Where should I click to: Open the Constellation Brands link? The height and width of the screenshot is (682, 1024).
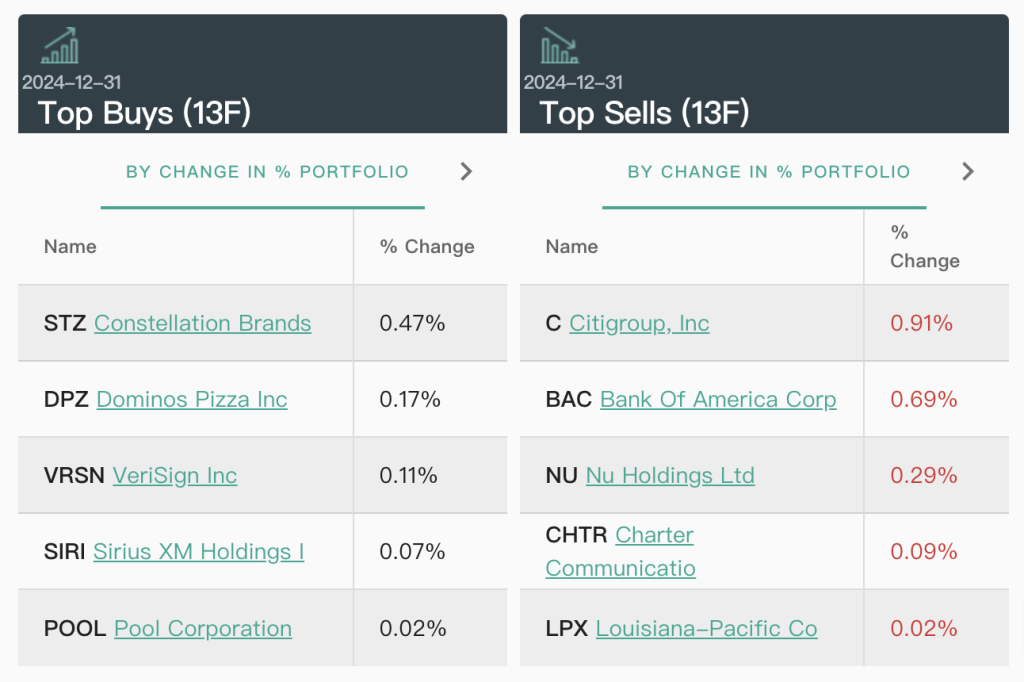203,323
